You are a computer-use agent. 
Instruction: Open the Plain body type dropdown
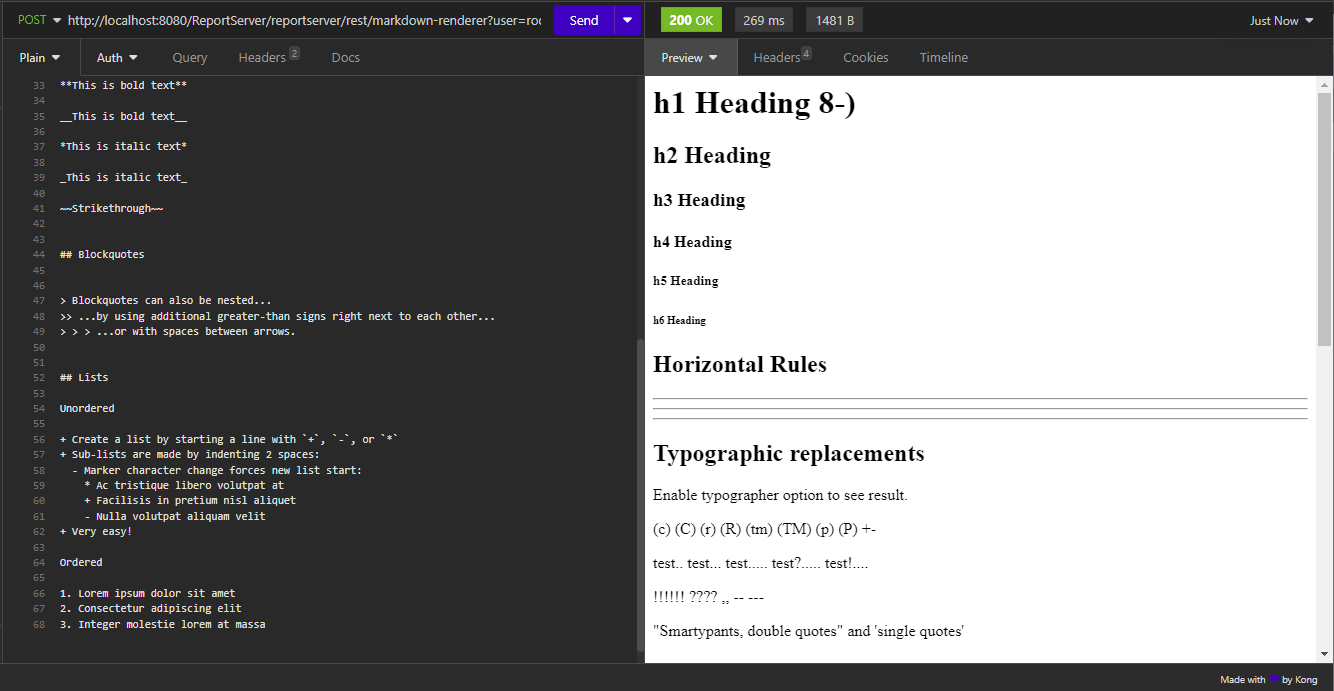(x=40, y=57)
